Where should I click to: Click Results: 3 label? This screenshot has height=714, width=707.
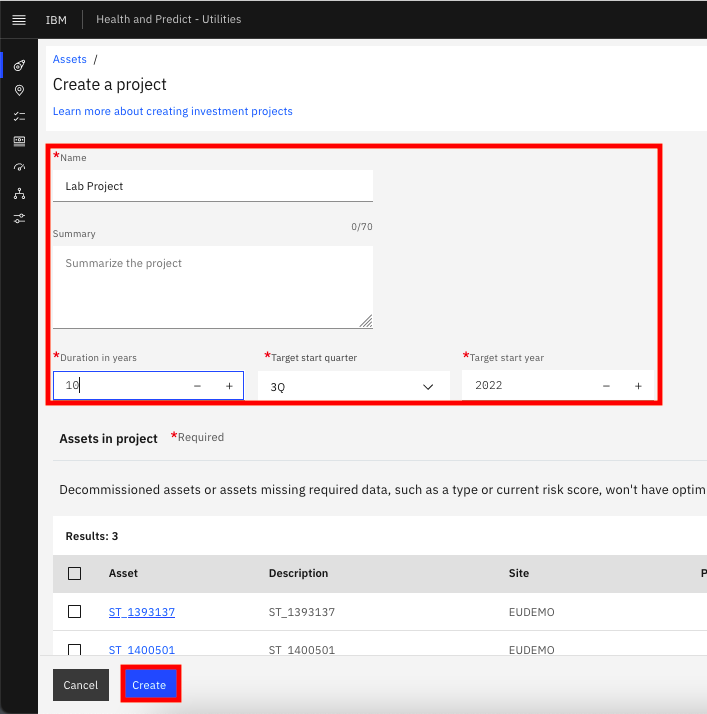[x=92, y=536]
